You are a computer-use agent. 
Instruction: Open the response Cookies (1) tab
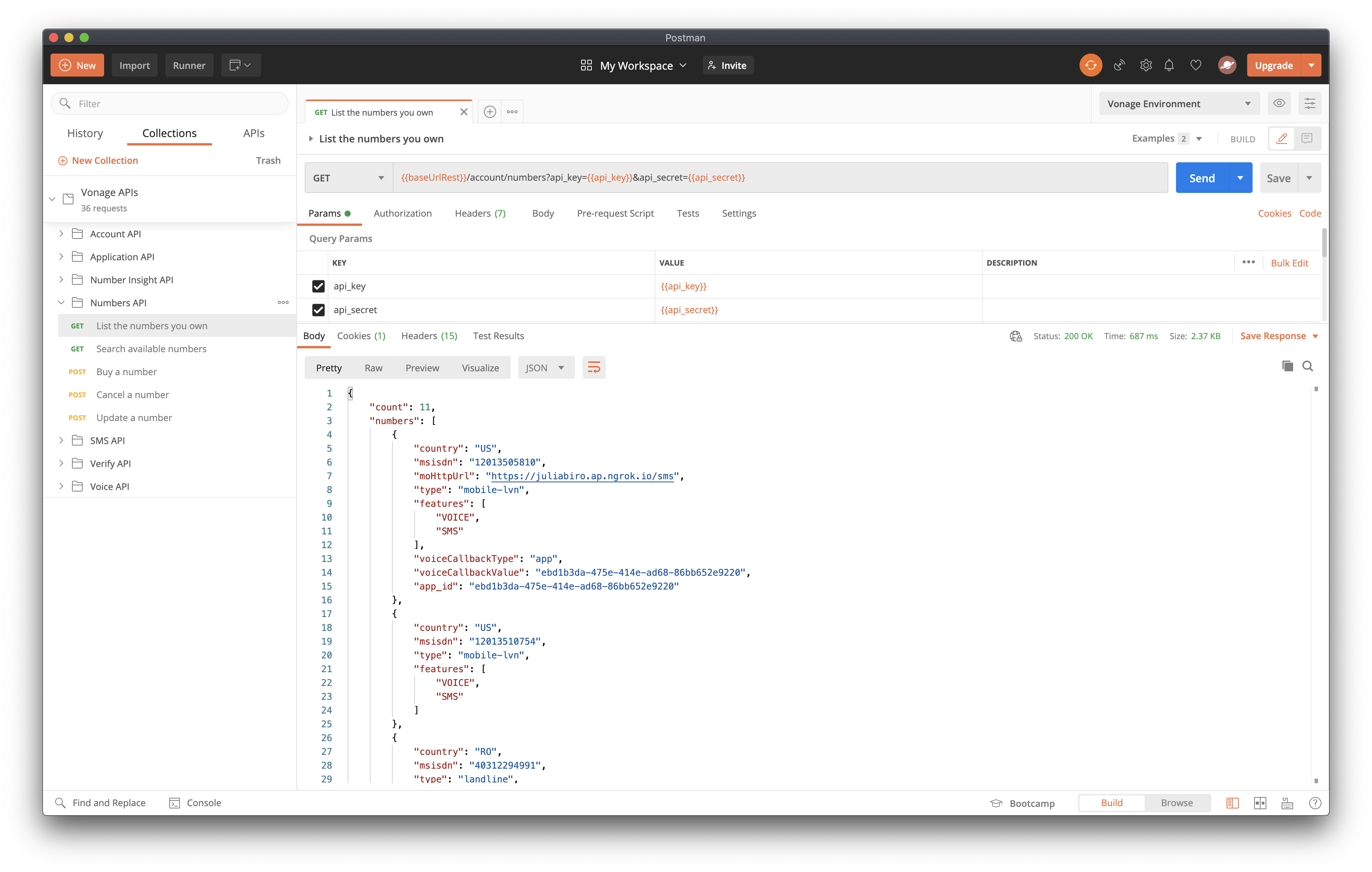[361, 335]
